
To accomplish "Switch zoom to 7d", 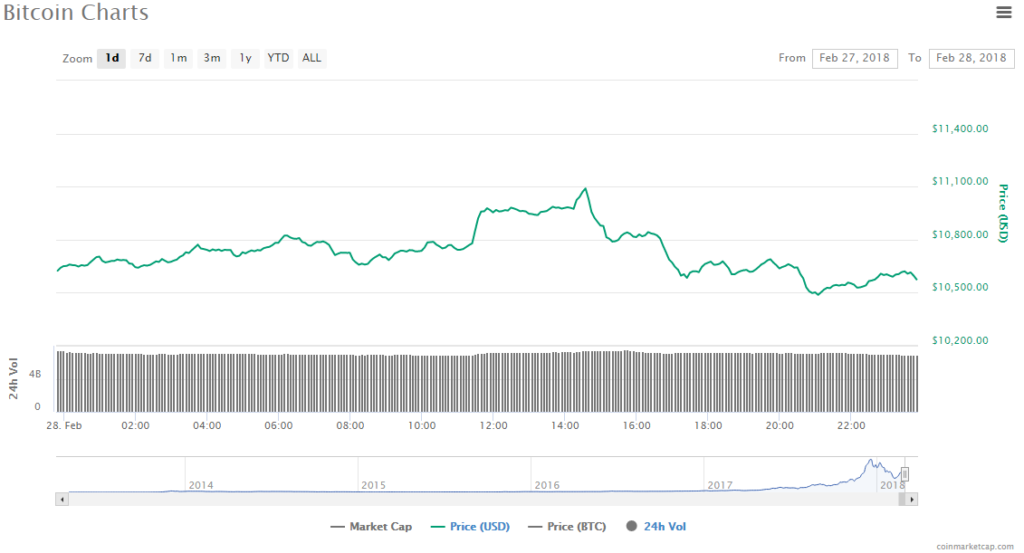I will (x=145, y=58).
